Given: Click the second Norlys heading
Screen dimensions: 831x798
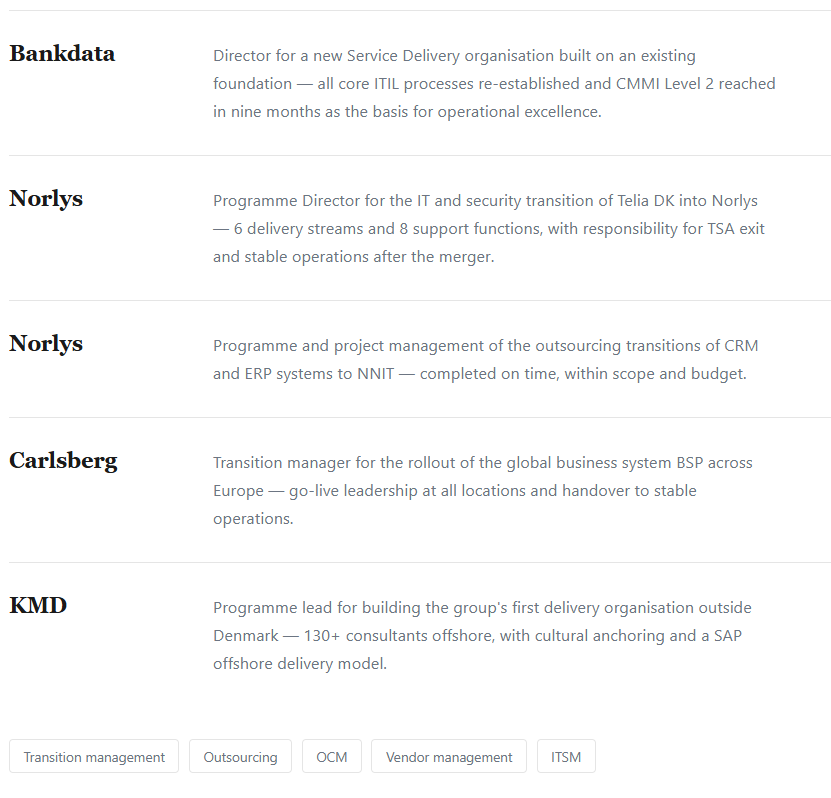Looking at the screenshot, I should tap(46, 343).
